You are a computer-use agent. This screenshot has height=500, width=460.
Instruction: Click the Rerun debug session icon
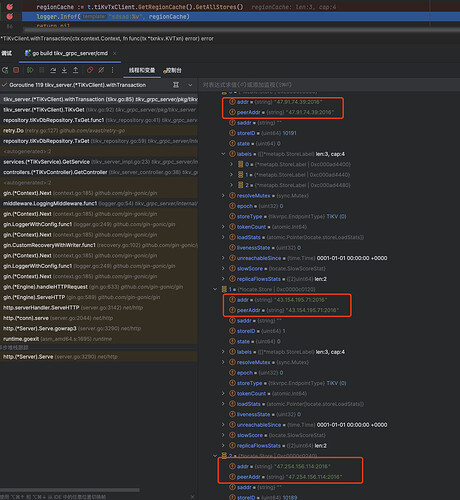click(5, 70)
